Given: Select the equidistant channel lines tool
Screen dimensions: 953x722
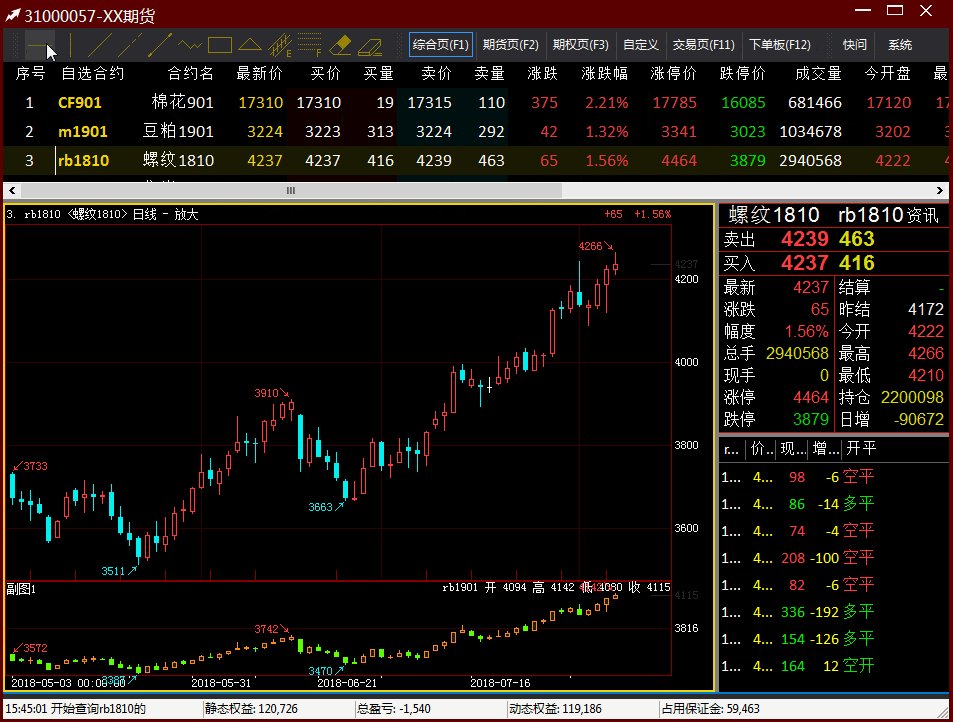Looking at the screenshot, I should pos(281,45).
